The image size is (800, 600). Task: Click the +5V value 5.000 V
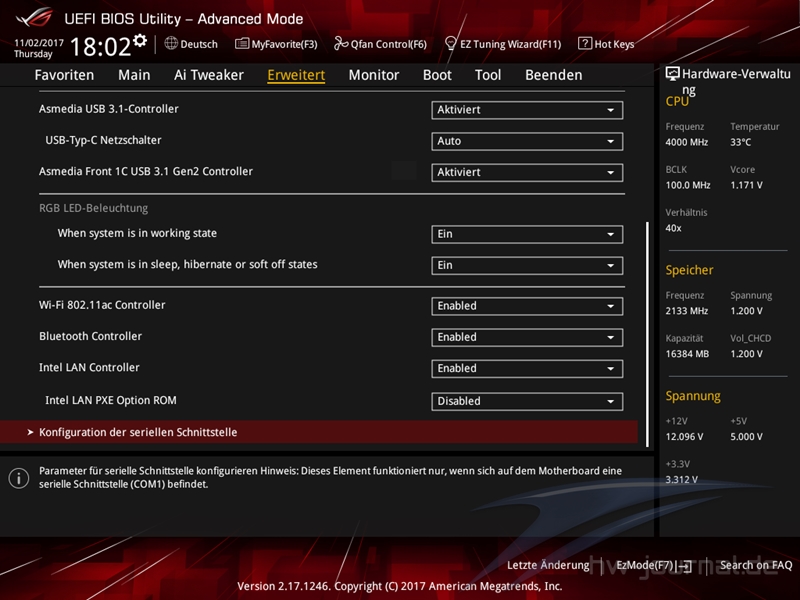click(x=746, y=437)
